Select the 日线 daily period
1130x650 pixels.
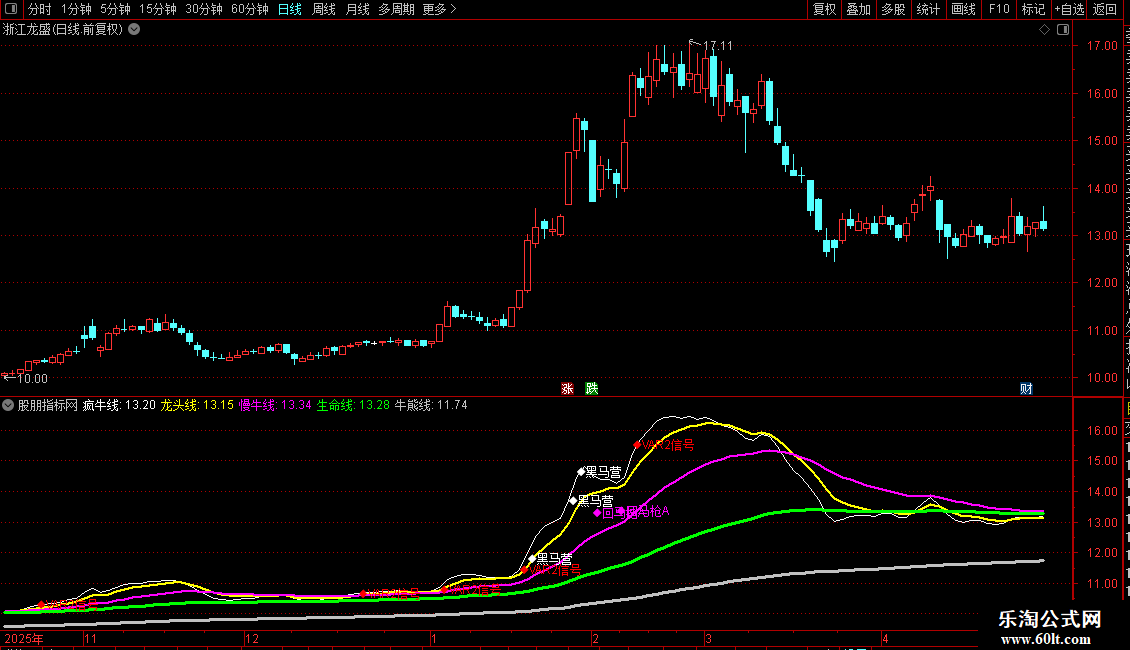[290, 9]
